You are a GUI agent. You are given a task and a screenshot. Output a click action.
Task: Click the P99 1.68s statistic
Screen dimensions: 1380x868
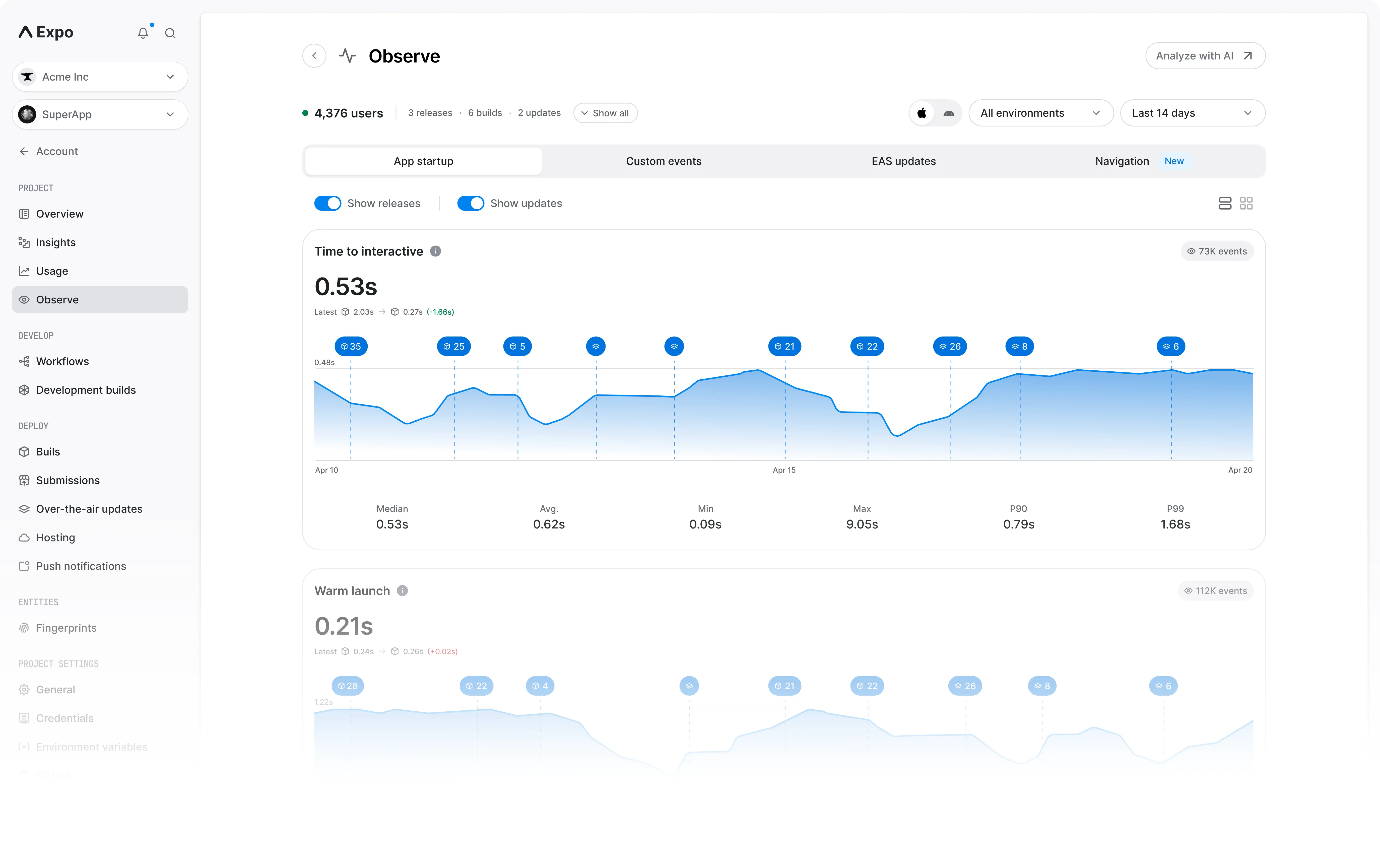(1175, 517)
